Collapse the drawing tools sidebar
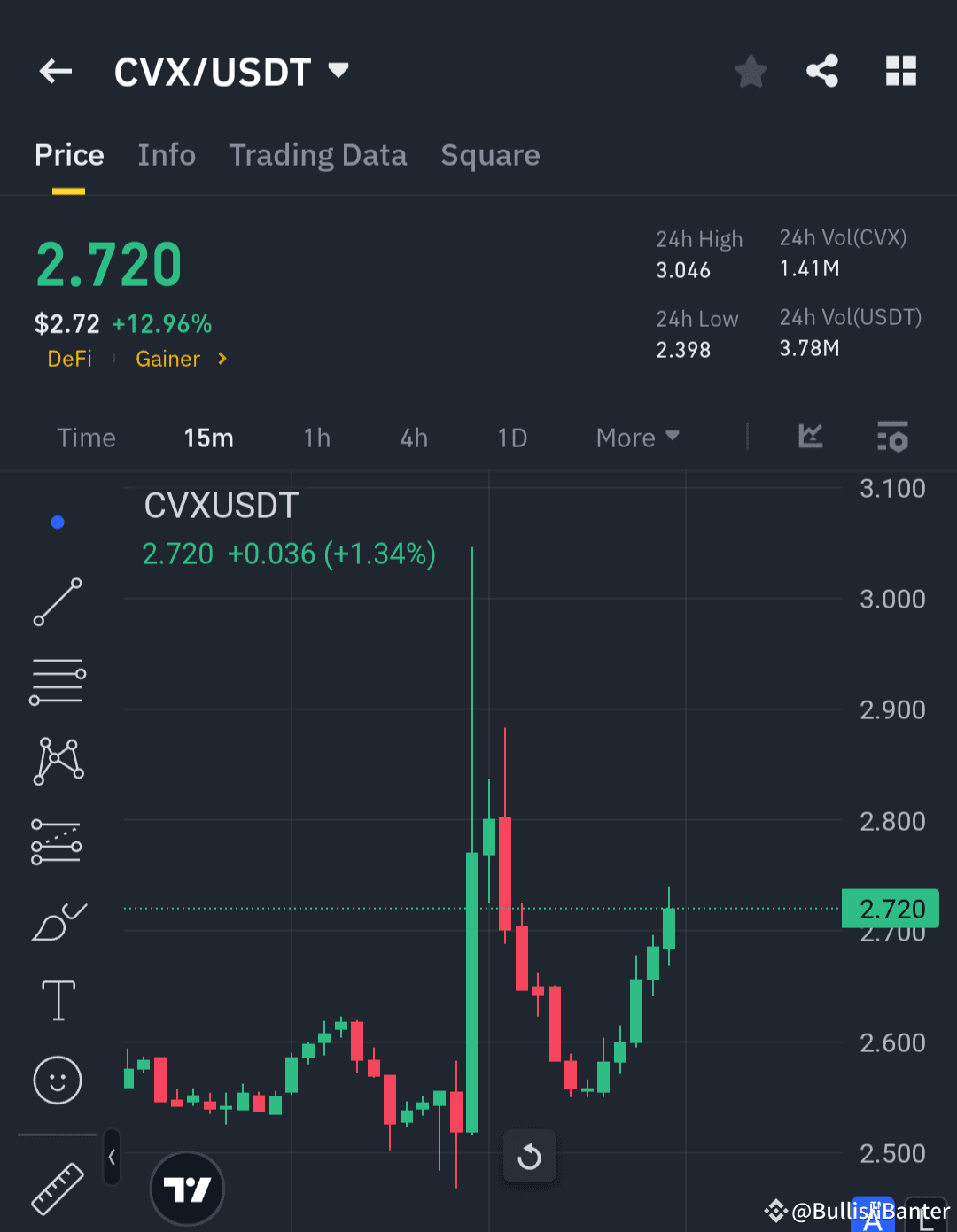Screen dimensions: 957x1232 [112, 1157]
